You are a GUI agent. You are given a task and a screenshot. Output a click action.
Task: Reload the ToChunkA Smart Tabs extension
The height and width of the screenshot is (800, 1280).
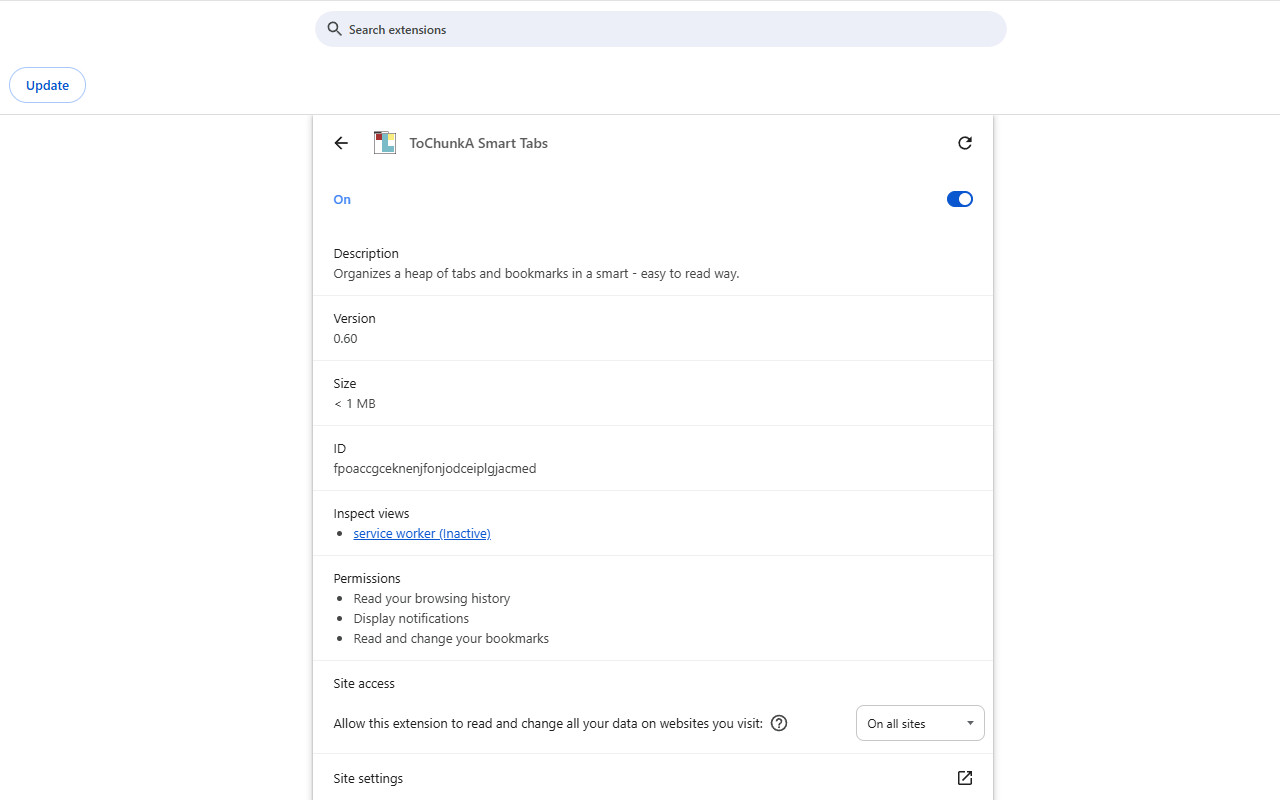[x=964, y=143]
